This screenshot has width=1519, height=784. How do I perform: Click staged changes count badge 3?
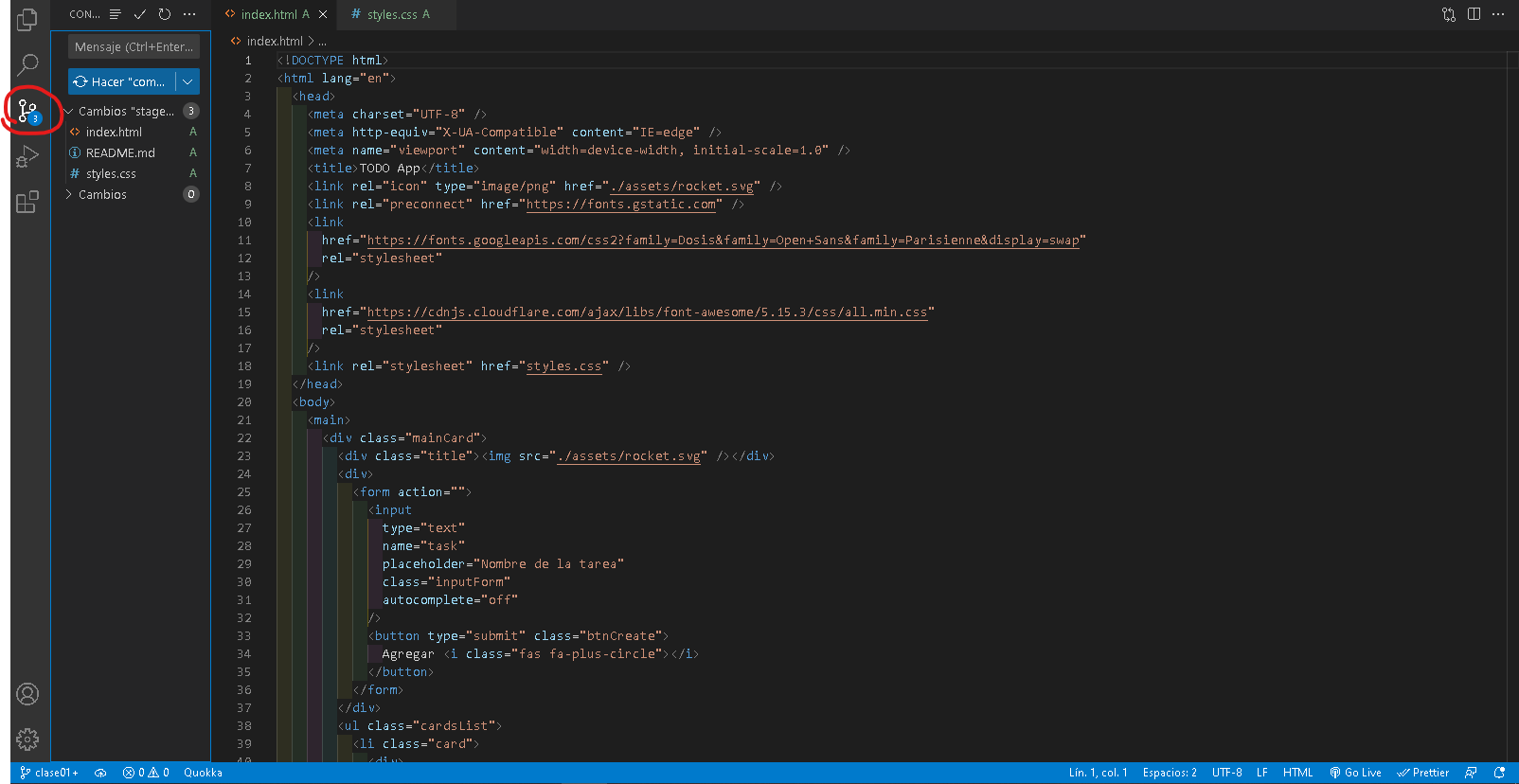tap(190, 111)
